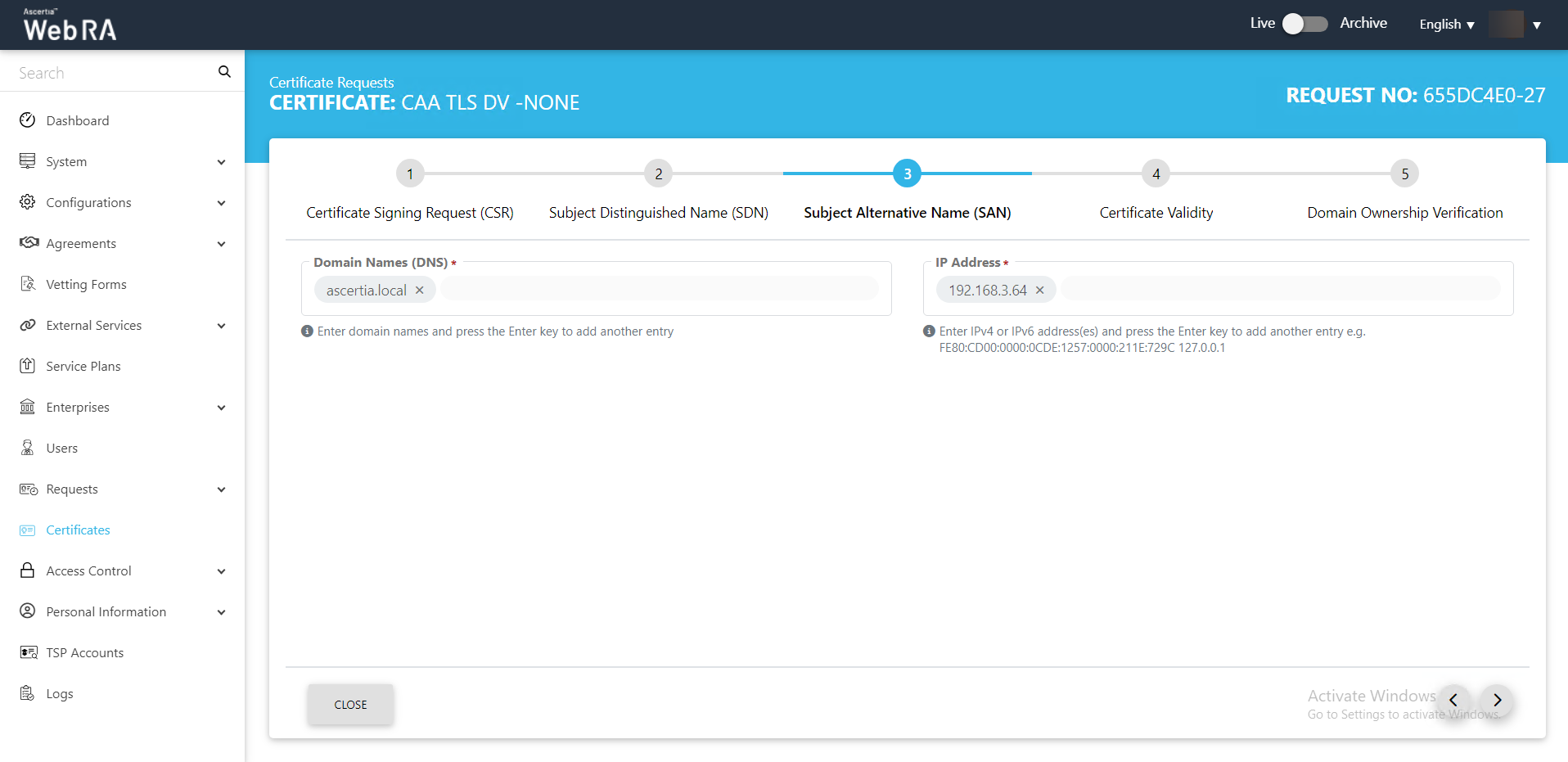Expand the Configurations section arrow
Viewport: 1568px width, 762px height.
coord(221,203)
